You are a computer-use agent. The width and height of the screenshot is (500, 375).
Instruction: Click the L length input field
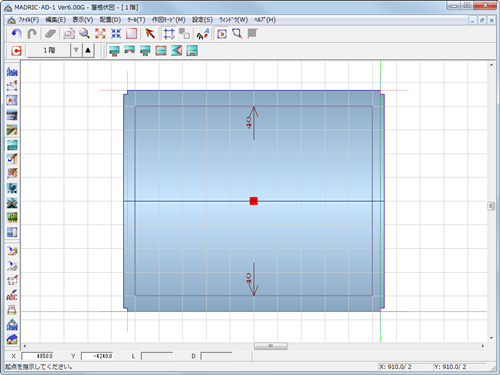point(157,356)
